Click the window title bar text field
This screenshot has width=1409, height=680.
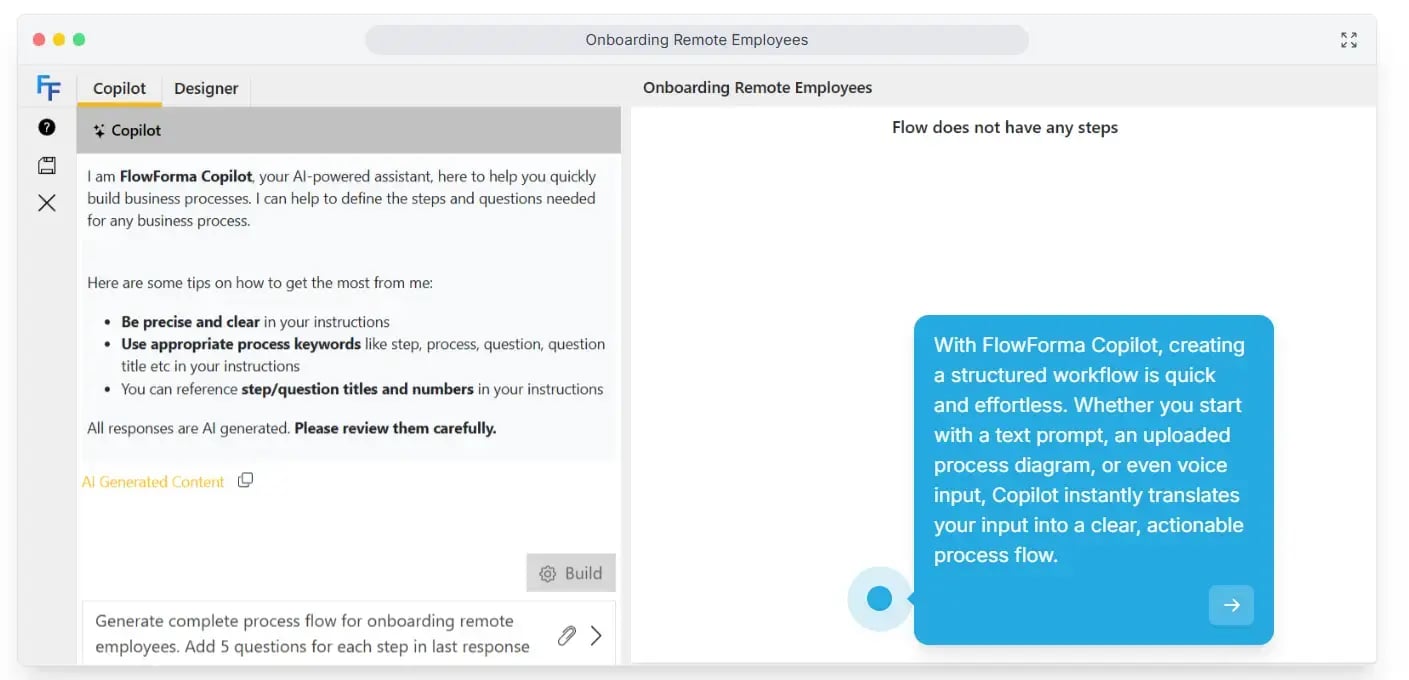click(x=696, y=40)
